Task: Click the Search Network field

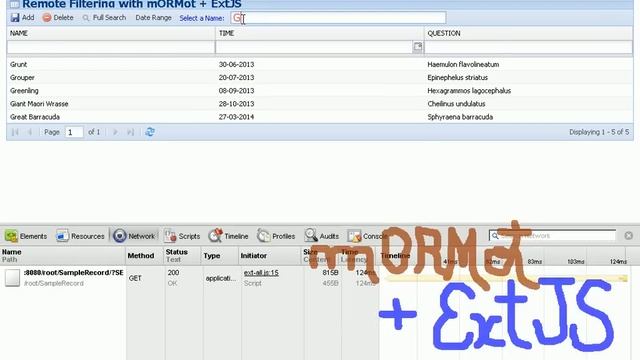Action: pyautogui.click(x=552, y=236)
